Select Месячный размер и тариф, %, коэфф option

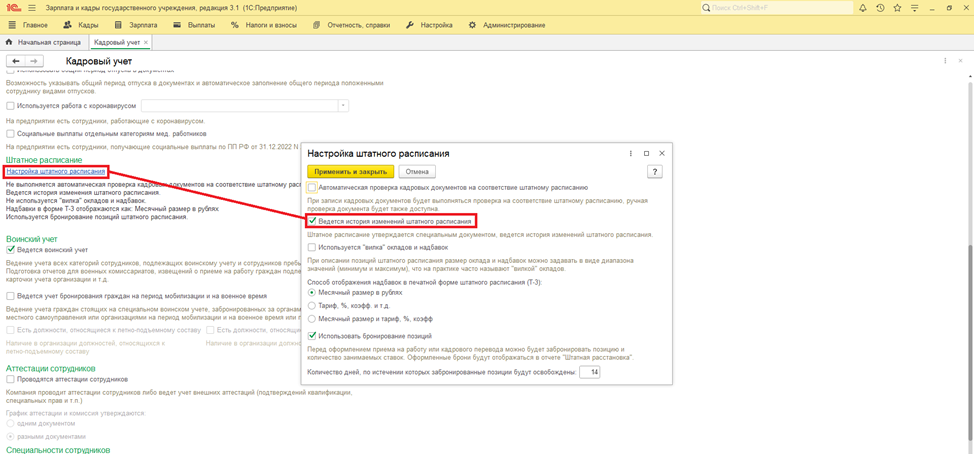(x=312, y=319)
